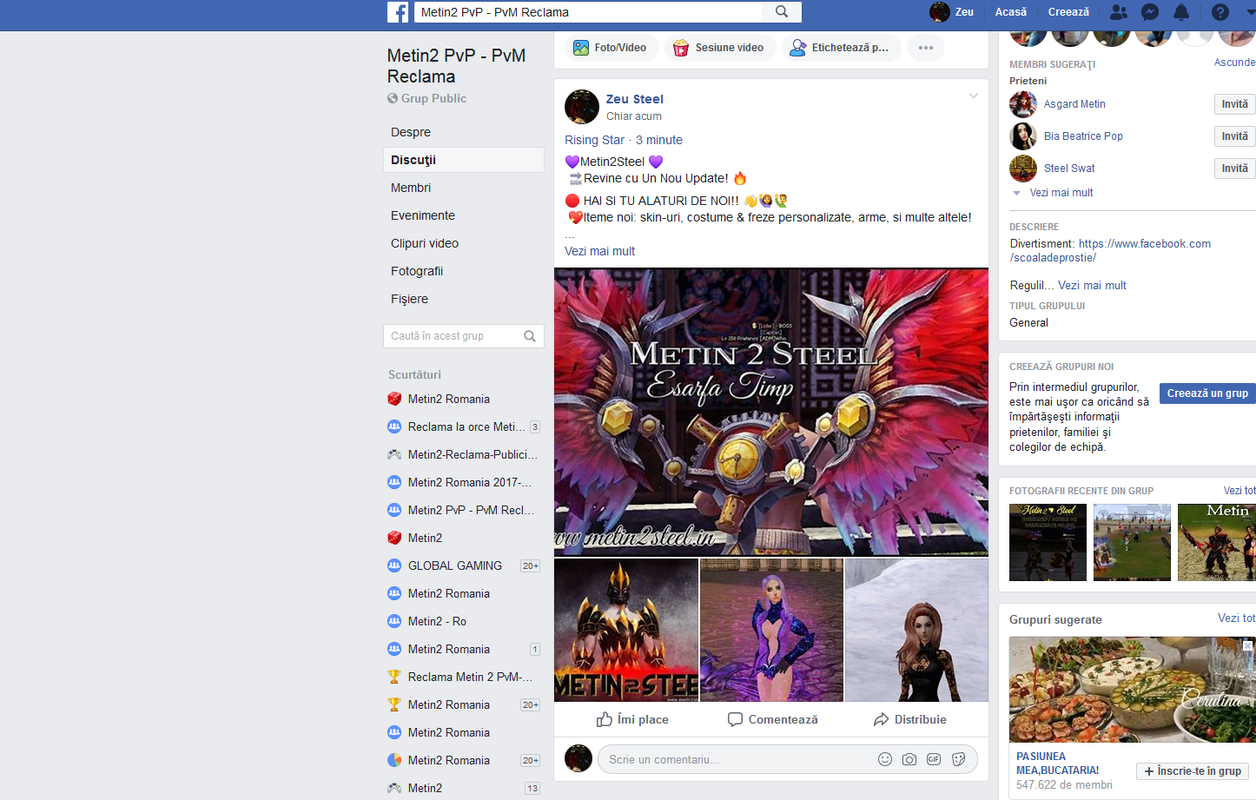Image resolution: width=1256 pixels, height=800 pixels.
Task: Open the purple-haired character thumbnail
Action: 771,630
